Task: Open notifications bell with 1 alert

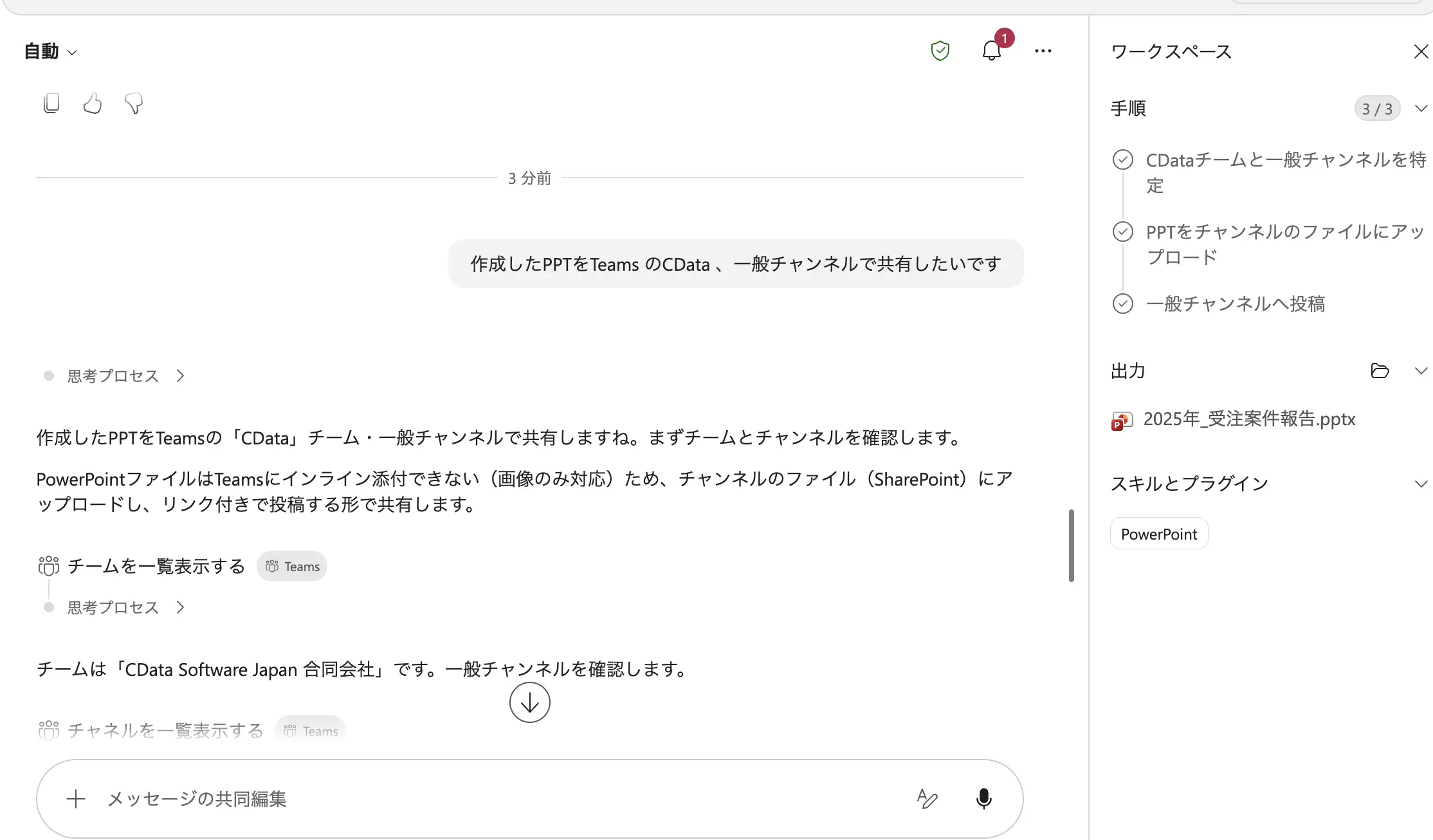Action: 992,50
